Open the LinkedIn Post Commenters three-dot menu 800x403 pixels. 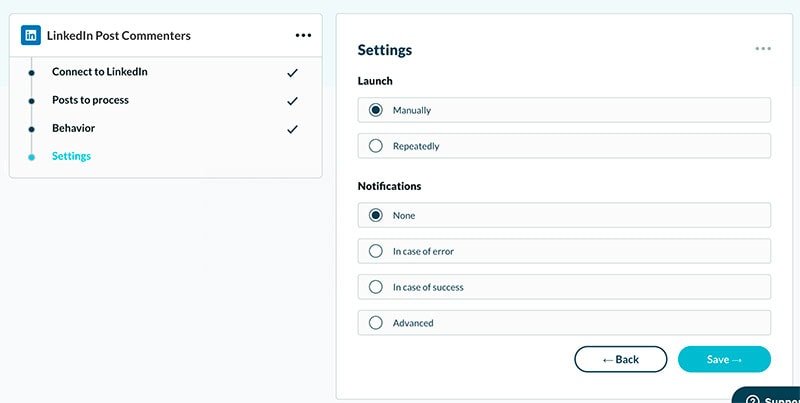click(x=303, y=35)
